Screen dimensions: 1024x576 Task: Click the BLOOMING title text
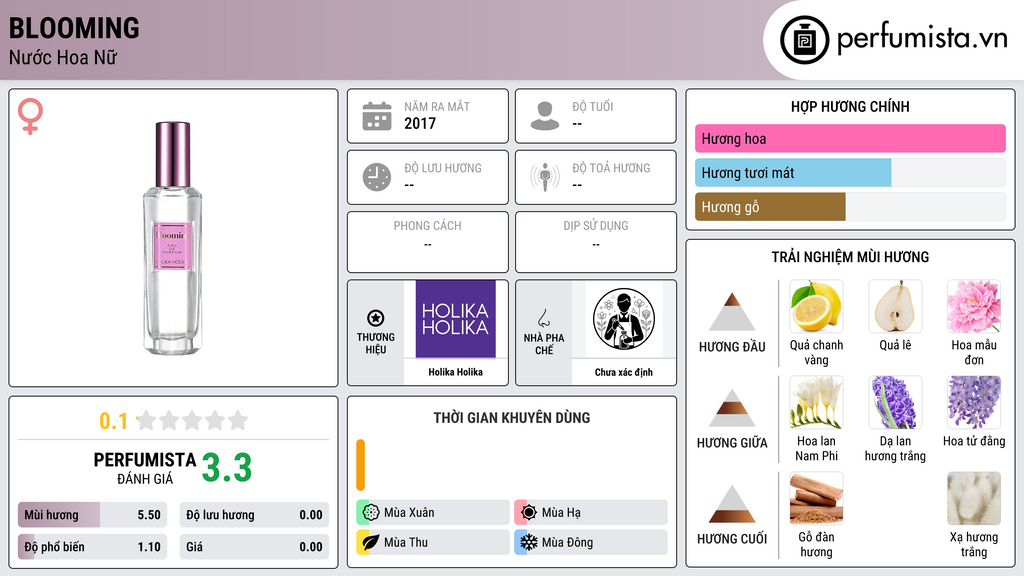point(74,28)
